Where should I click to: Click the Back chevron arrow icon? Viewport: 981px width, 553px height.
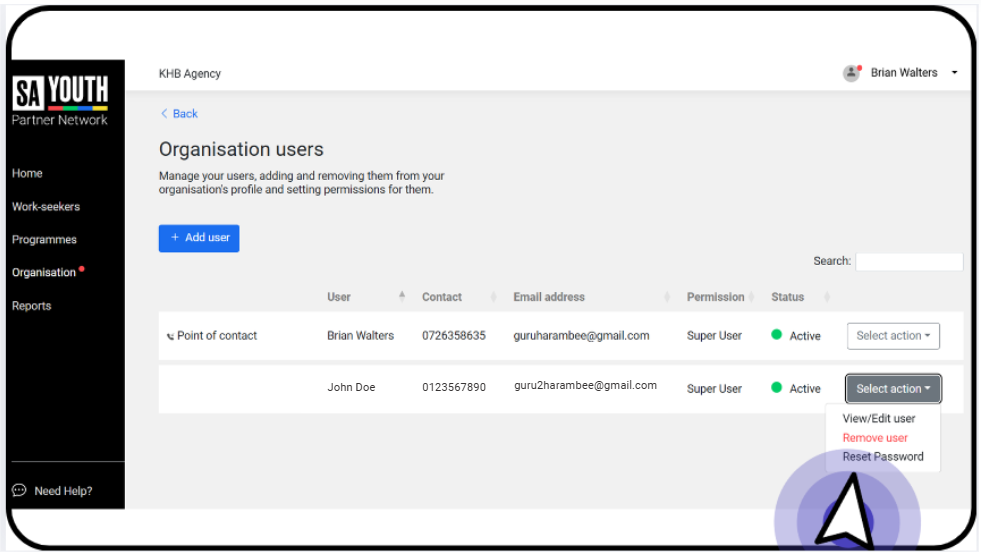tap(164, 113)
